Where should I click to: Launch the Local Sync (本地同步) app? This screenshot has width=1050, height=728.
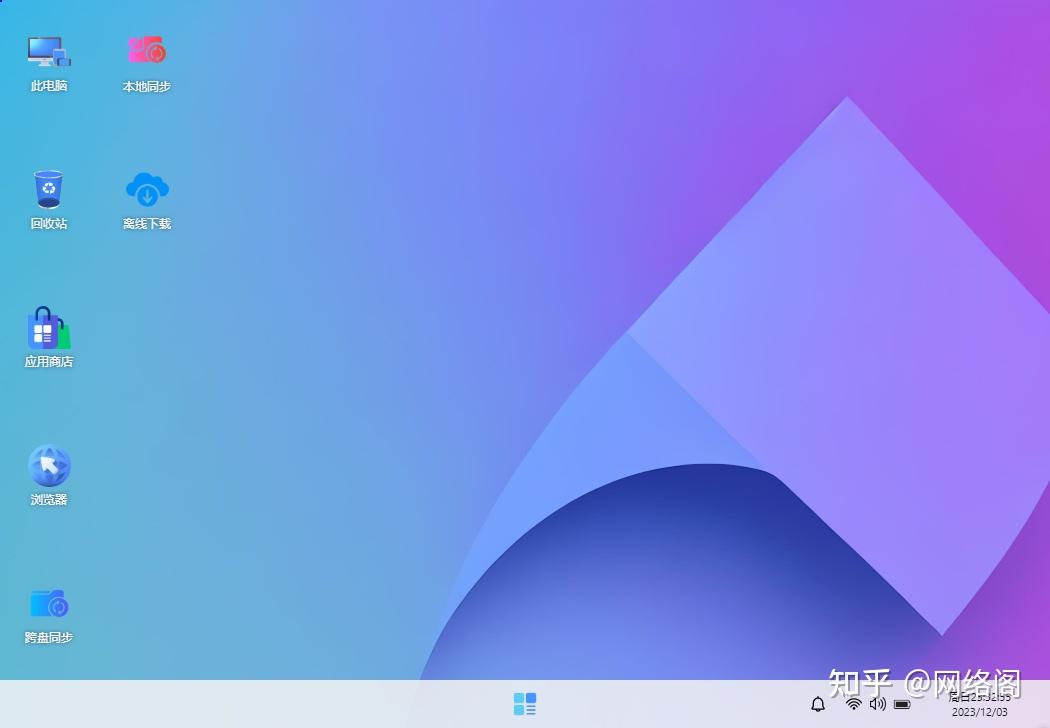146,48
